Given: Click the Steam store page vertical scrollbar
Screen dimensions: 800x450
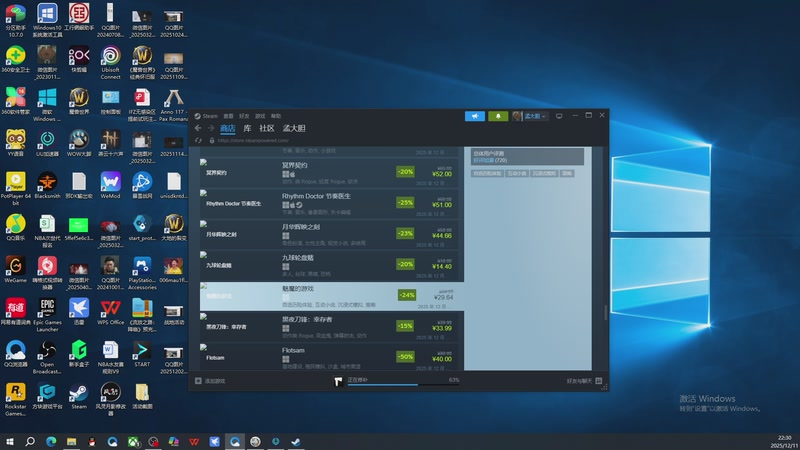Looking at the screenshot, I should (605, 312).
